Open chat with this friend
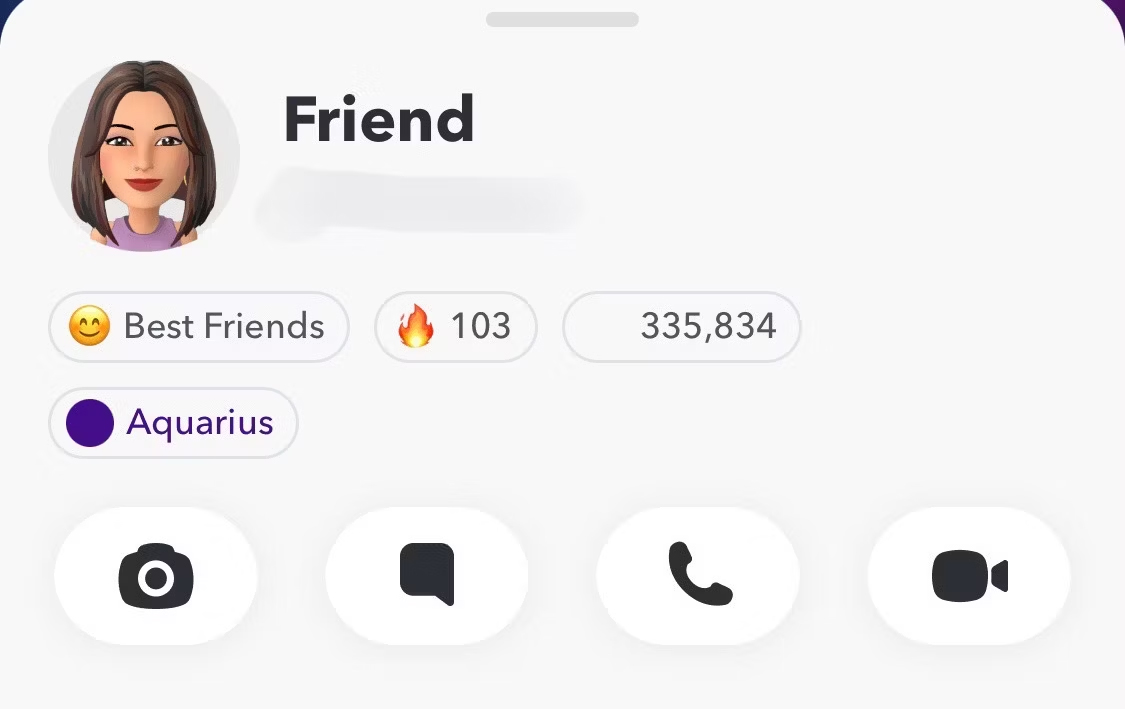Viewport: 1125px width, 709px height. tap(427, 576)
